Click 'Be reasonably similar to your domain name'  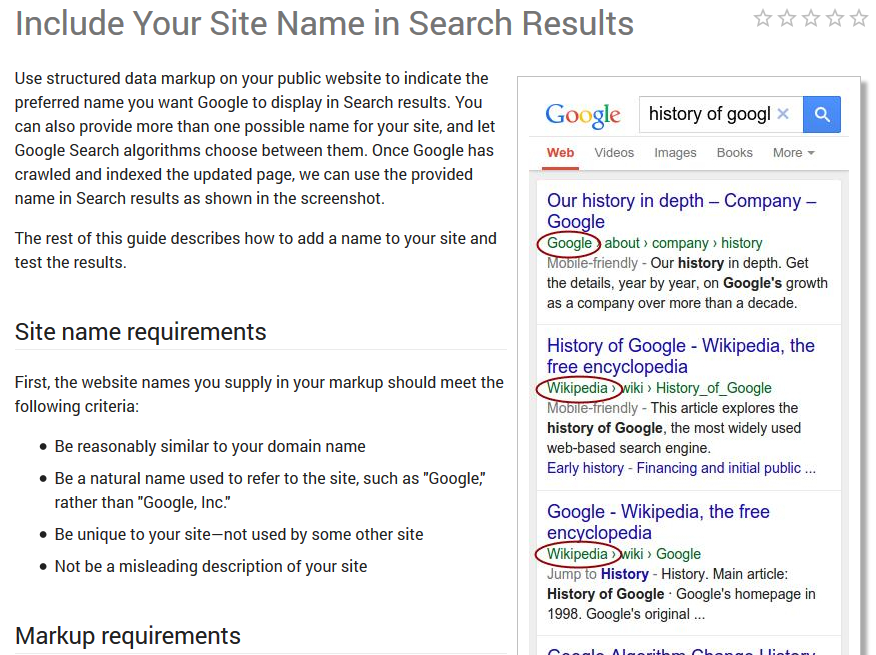pyautogui.click(x=210, y=447)
